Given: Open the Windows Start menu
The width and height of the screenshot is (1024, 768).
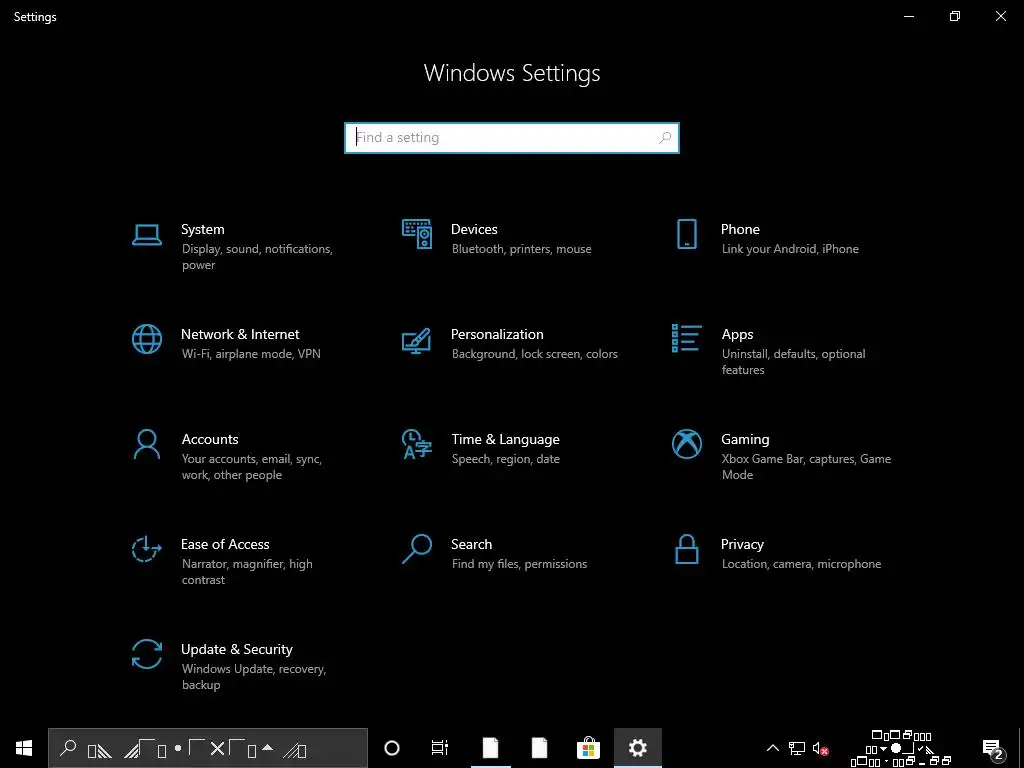Looking at the screenshot, I should pos(24,748).
